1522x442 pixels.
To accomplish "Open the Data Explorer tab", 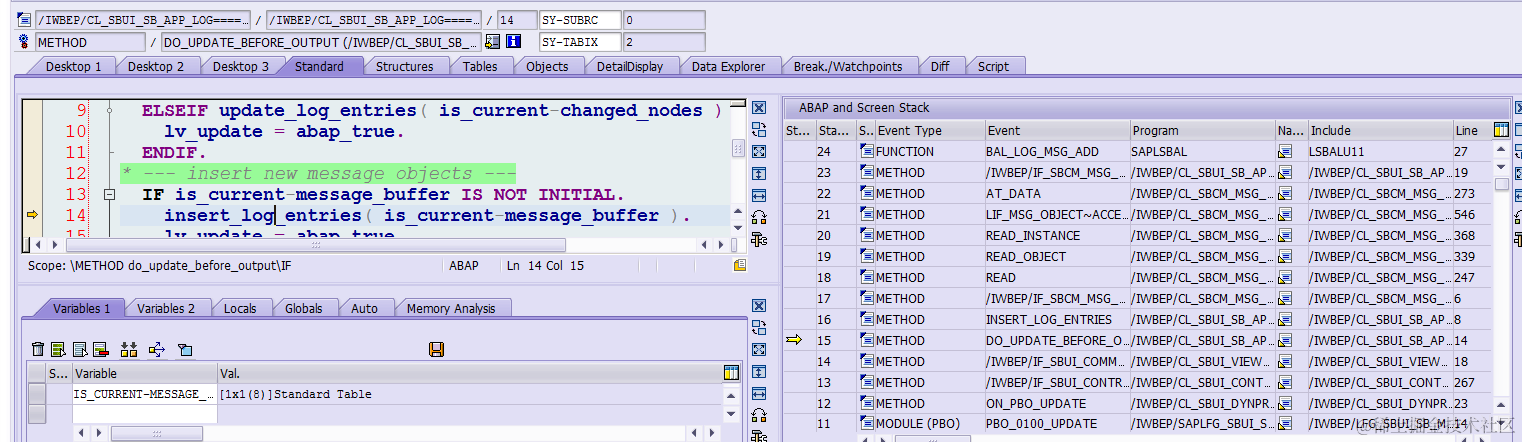I will pos(728,66).
